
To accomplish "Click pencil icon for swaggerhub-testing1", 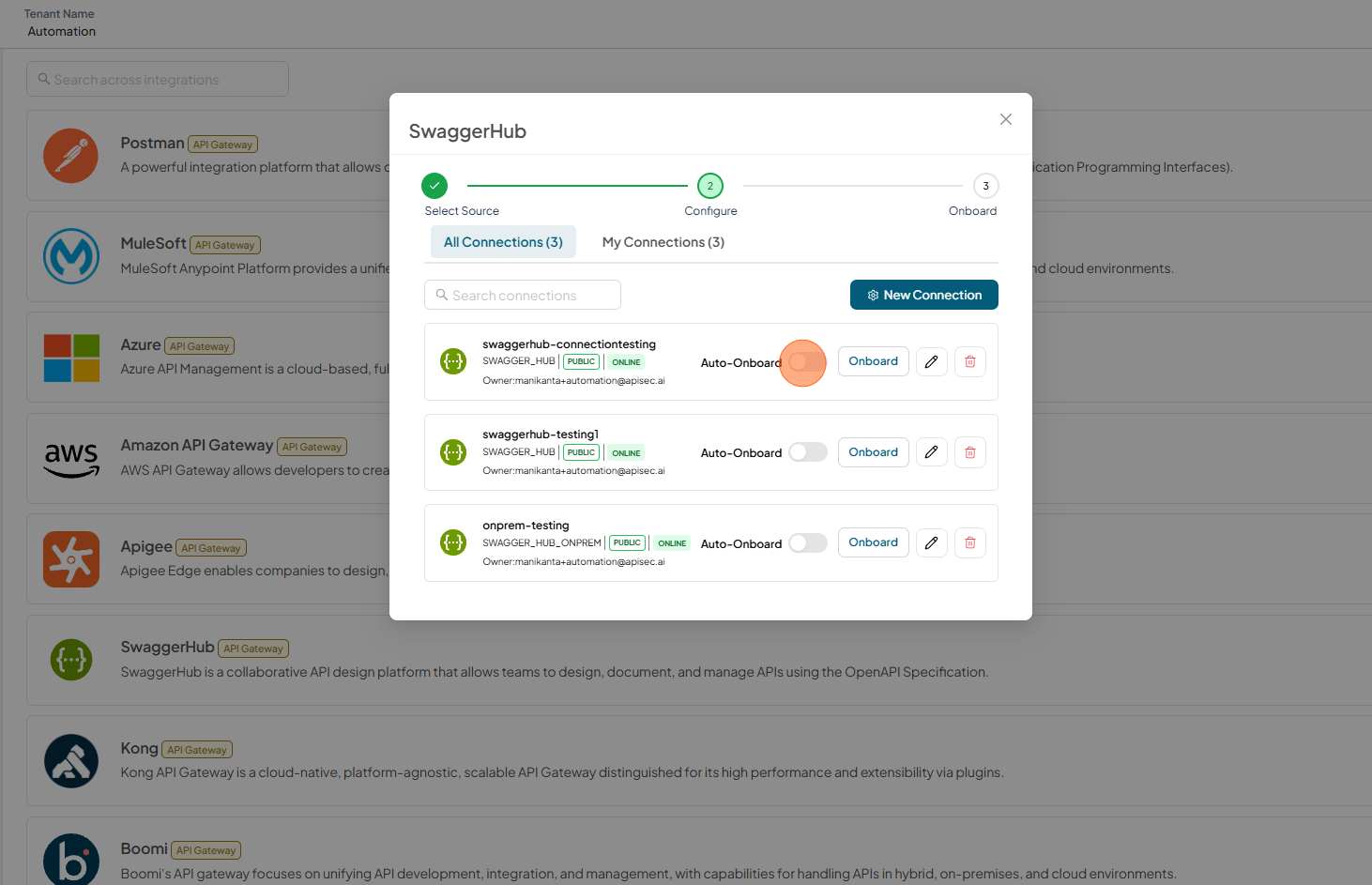I will 931,452.
